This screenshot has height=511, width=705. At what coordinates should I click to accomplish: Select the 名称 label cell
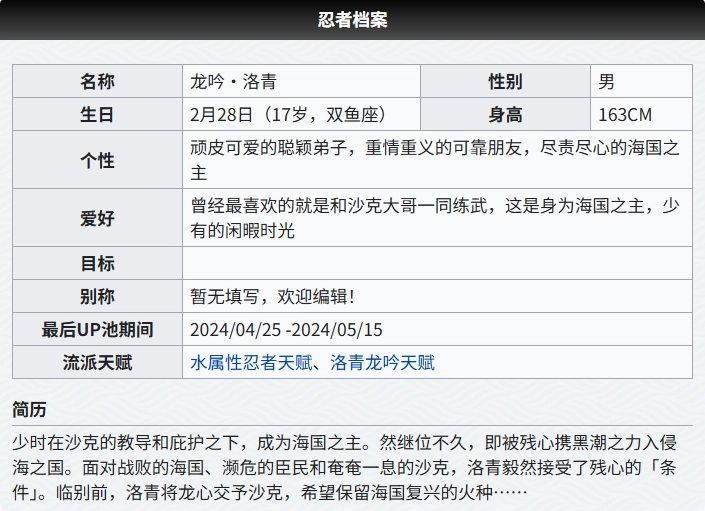pyautogui.click(x=97, y=82)
